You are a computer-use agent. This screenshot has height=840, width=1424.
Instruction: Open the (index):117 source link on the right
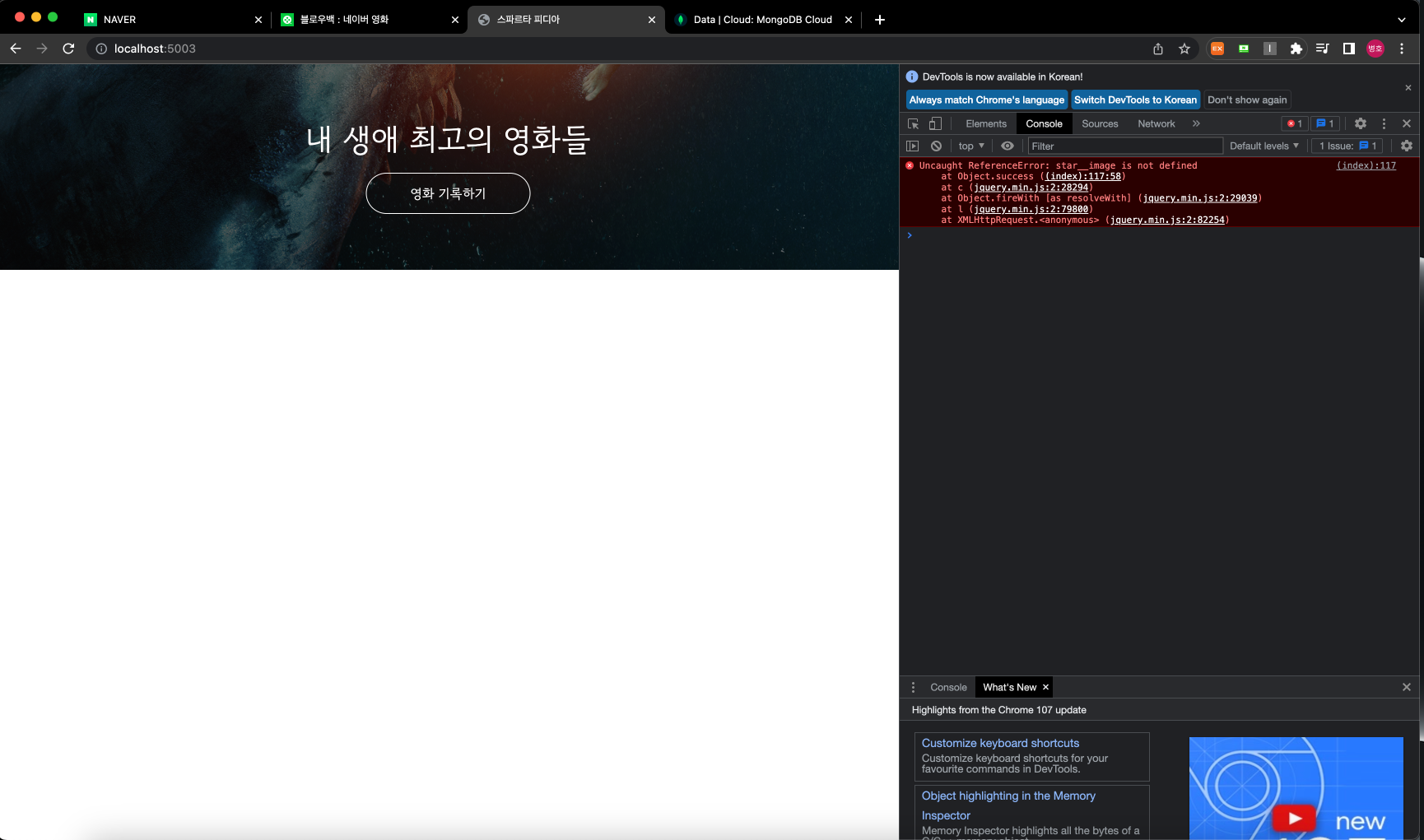coord(1366,165)
